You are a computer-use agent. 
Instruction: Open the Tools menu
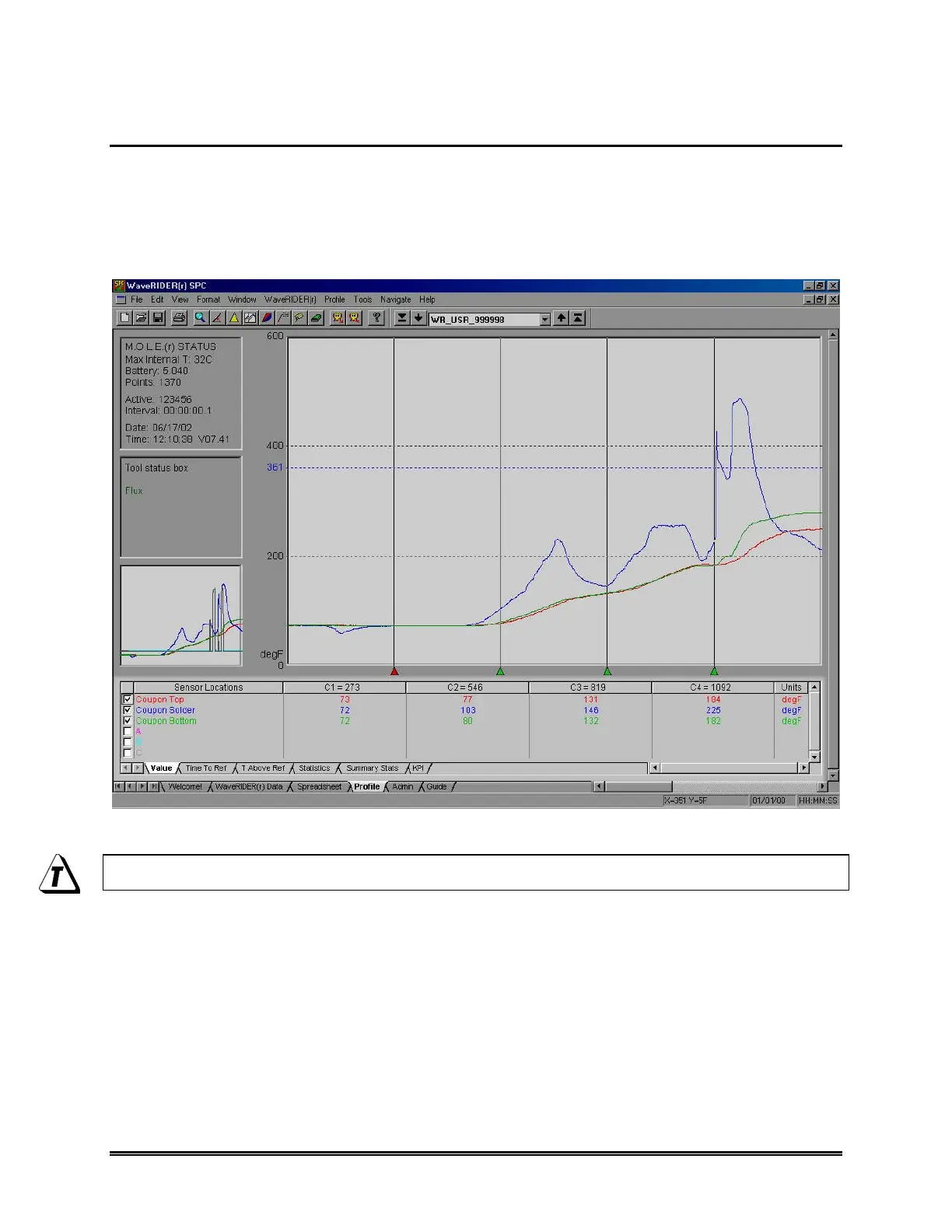[x=362, y=299]
